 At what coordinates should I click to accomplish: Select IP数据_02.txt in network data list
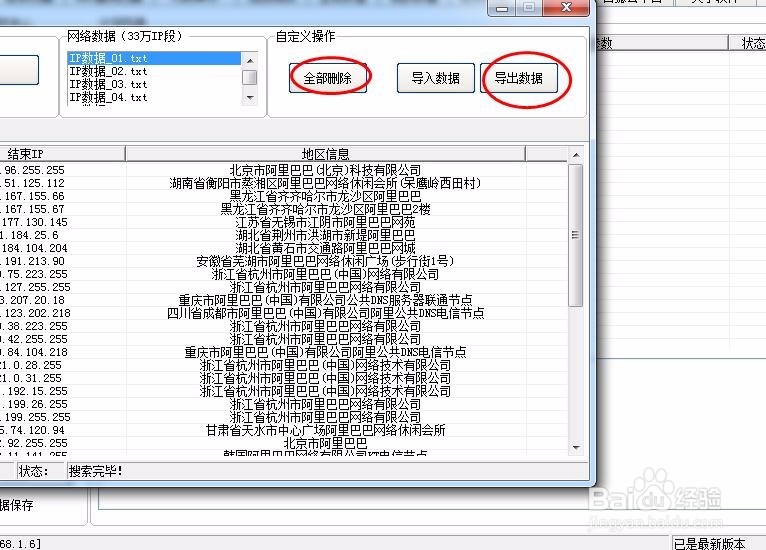pos(154,71)
